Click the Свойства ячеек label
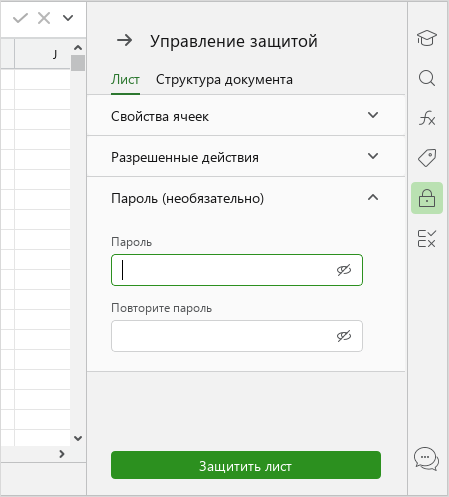This screenshot has width=449, height=497. pyautogui.click(x=160, y=116)
